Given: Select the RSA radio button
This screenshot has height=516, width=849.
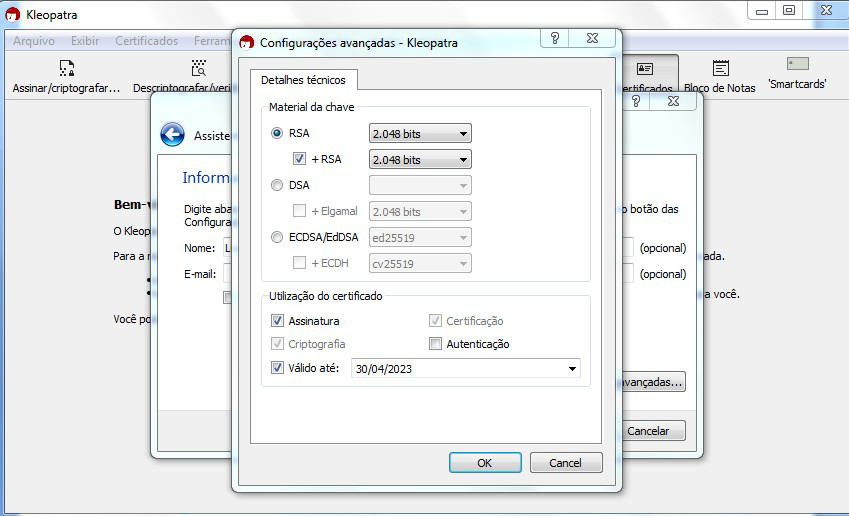Looking at the screenshot, I should click(277, 133).
